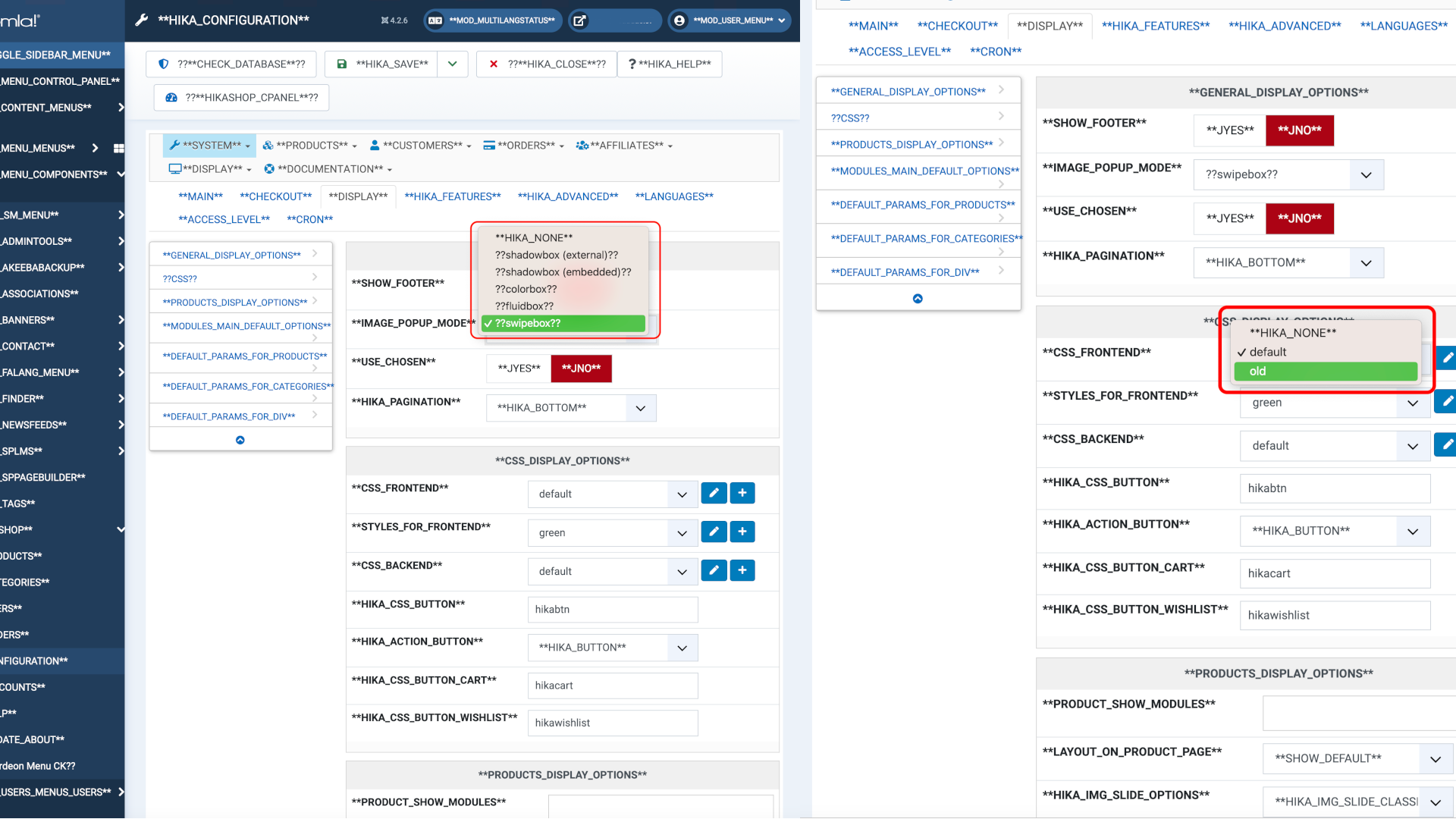The image size is (1456, 819).
Task: Choose shadowbox (embedded) in popup mode list
Action: [x=563, y=272]
